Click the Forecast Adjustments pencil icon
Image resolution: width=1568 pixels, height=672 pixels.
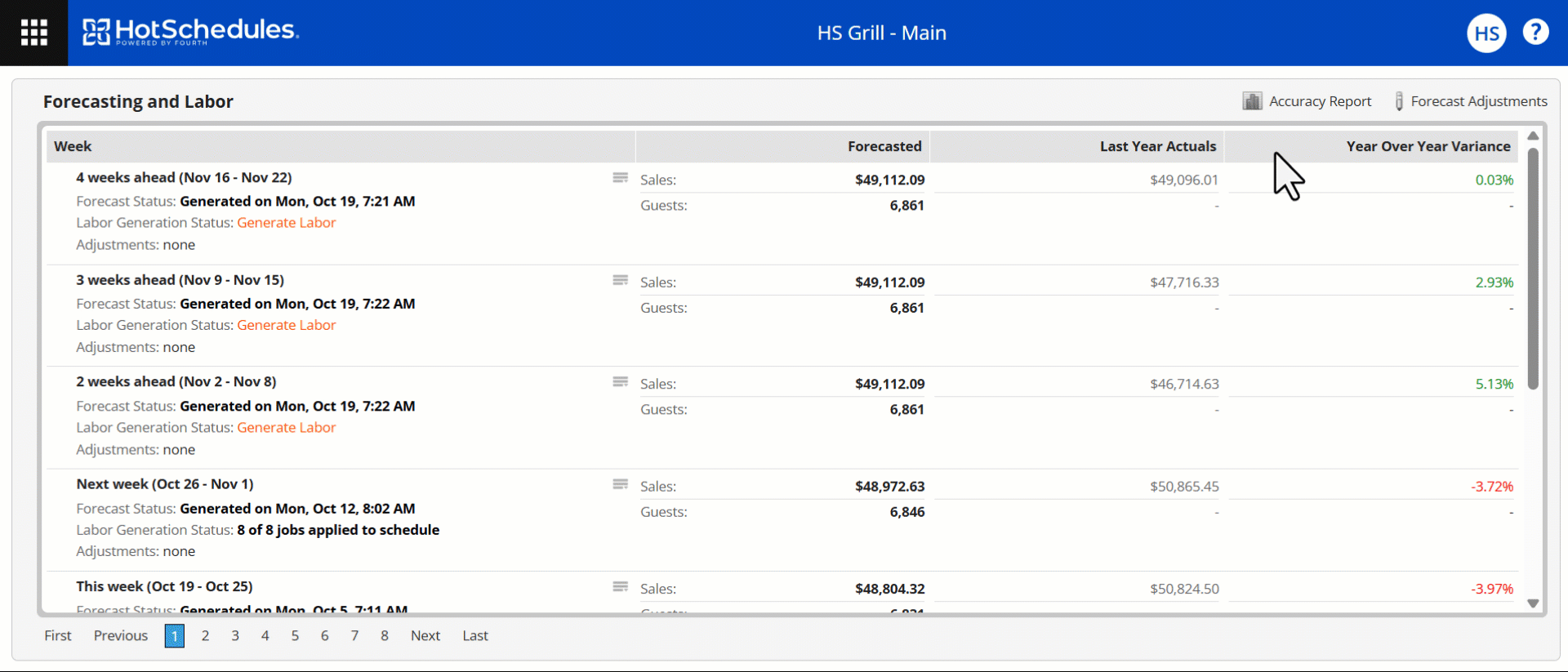coord(1399,100)
